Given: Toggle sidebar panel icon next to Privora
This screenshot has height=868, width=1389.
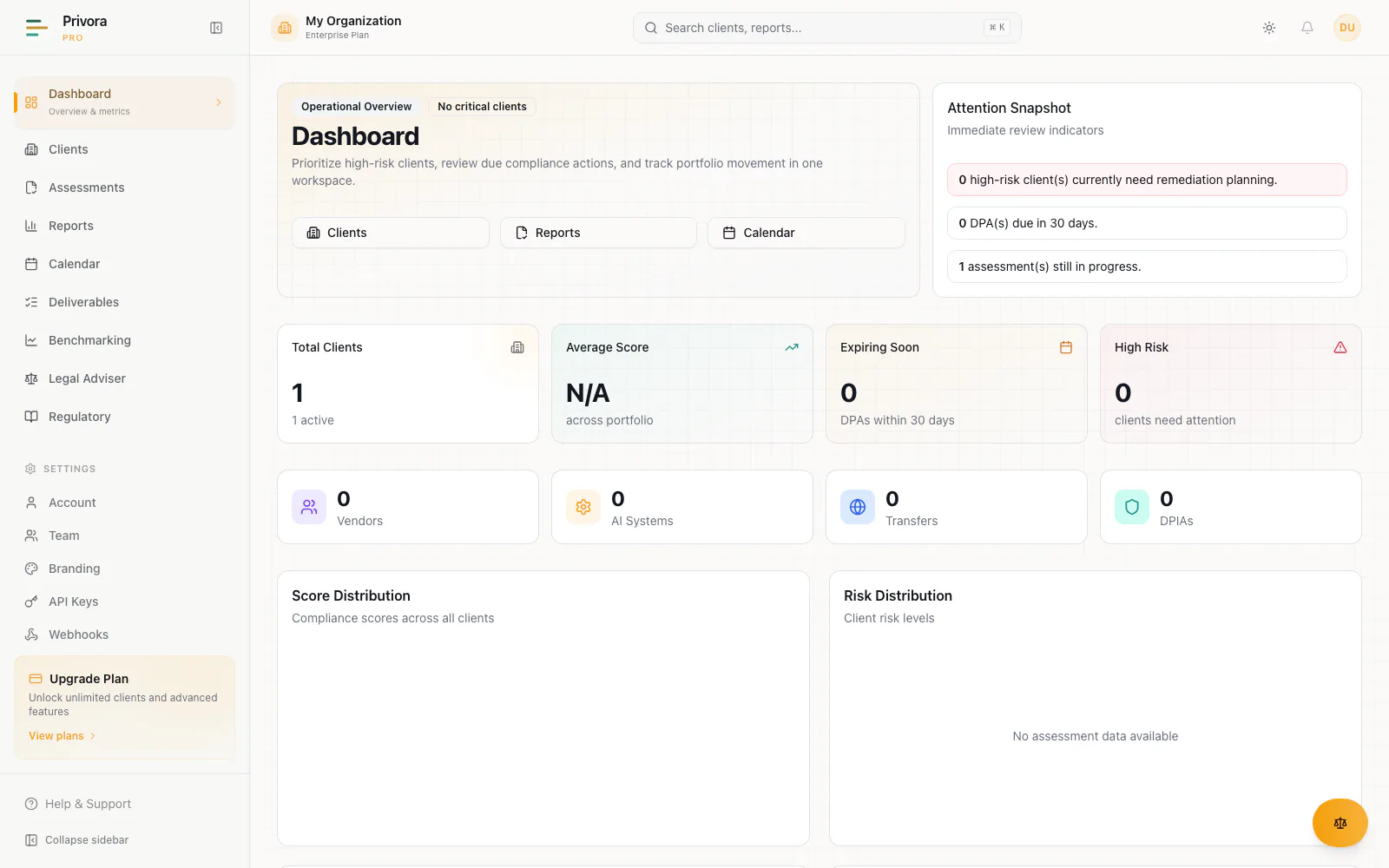Looking at the screenshot, I should click(216, 28).
